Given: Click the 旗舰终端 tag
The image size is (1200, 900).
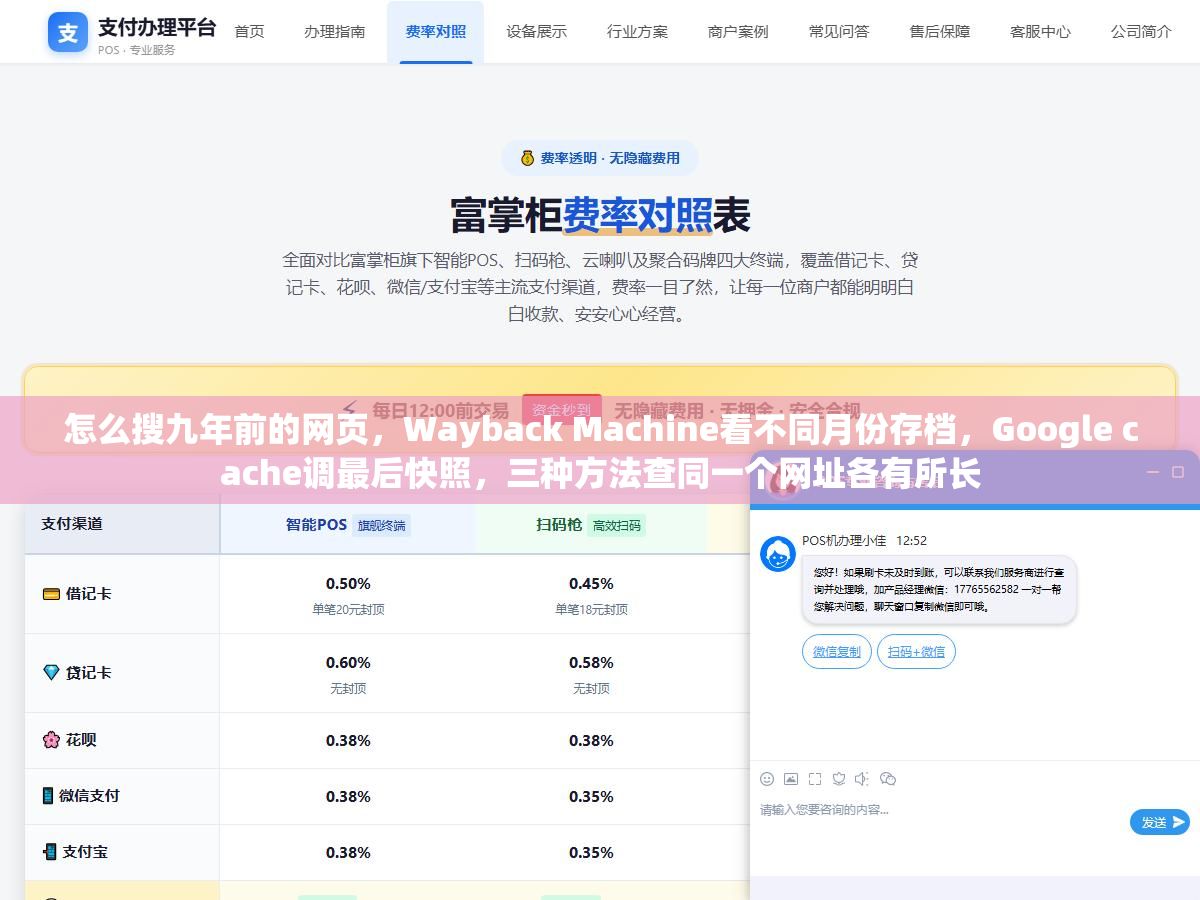Looking at the screenshot, I should [x=382, y=525].
